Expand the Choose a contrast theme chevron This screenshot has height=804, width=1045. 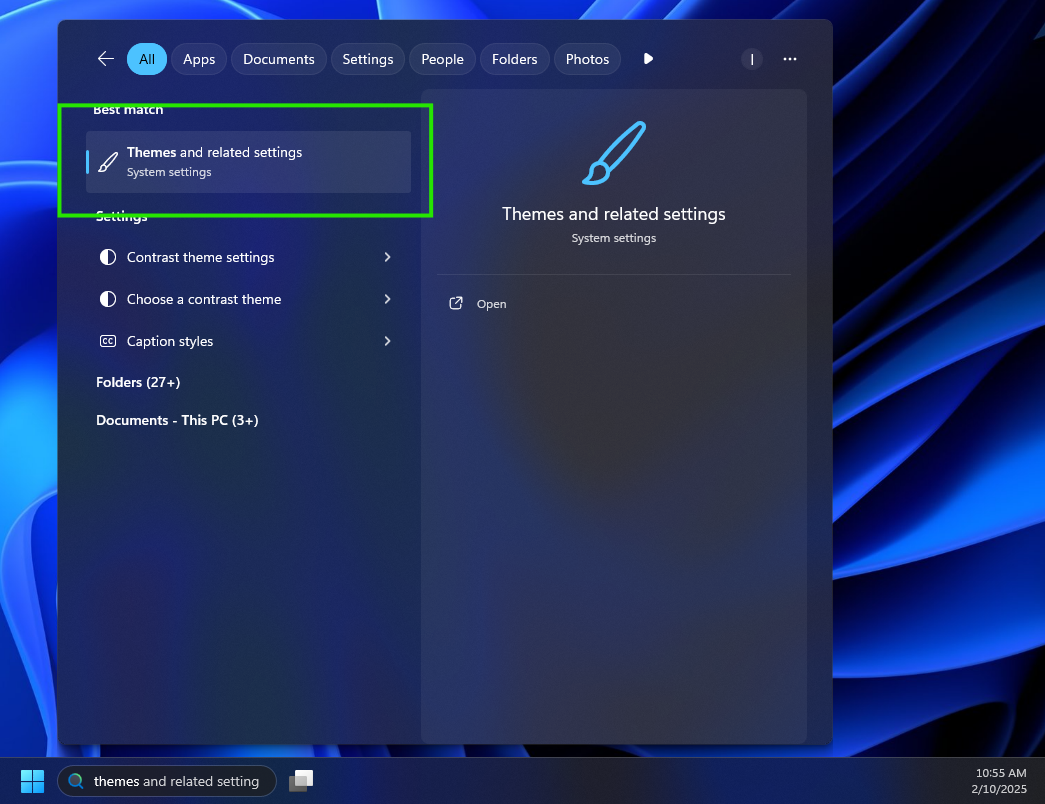click(x=387, y=299)
